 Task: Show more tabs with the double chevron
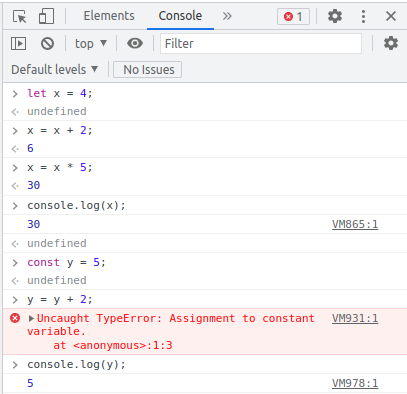pos(227,16)
